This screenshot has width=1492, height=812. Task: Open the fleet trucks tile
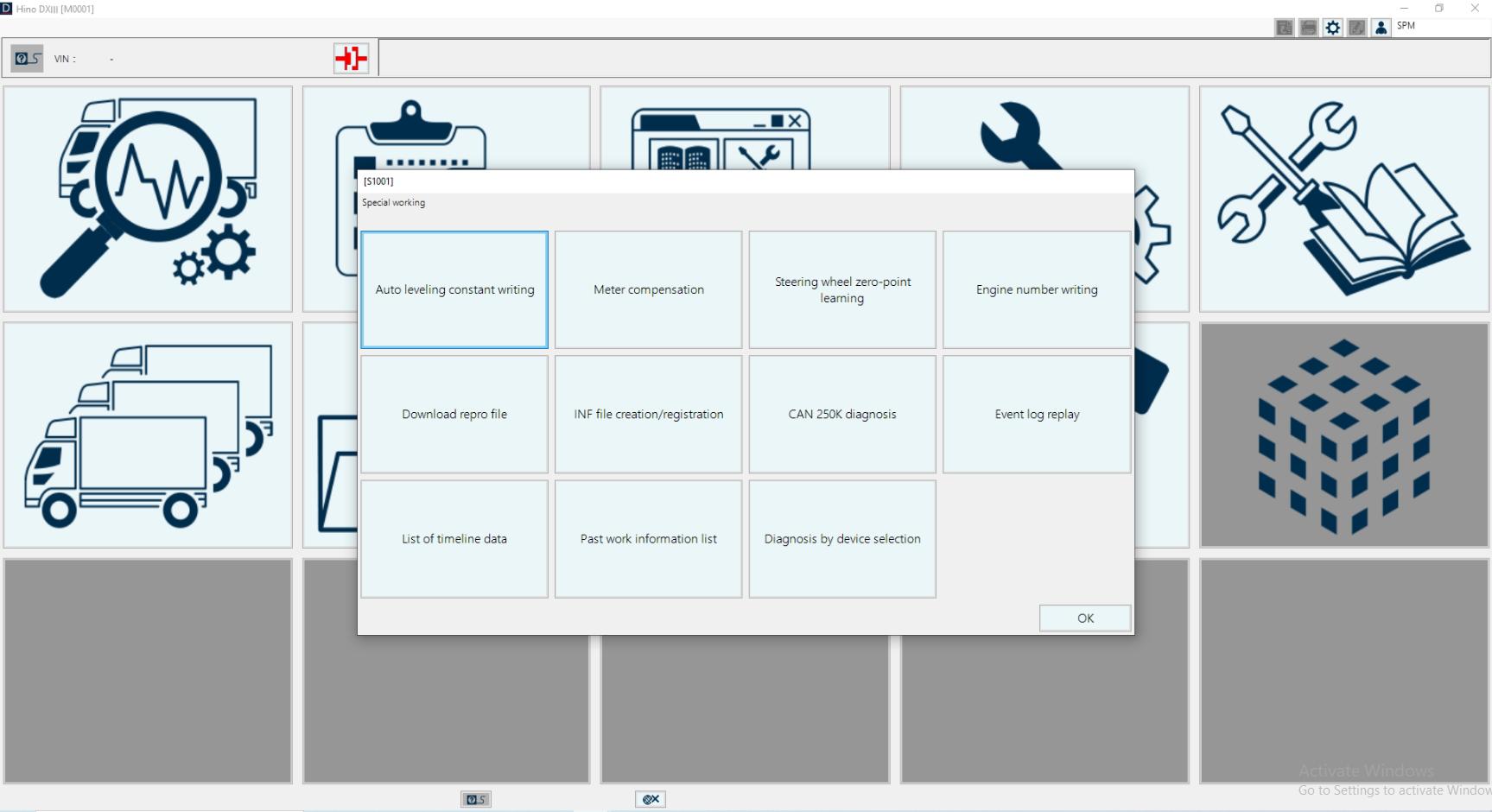coord(147,435)
